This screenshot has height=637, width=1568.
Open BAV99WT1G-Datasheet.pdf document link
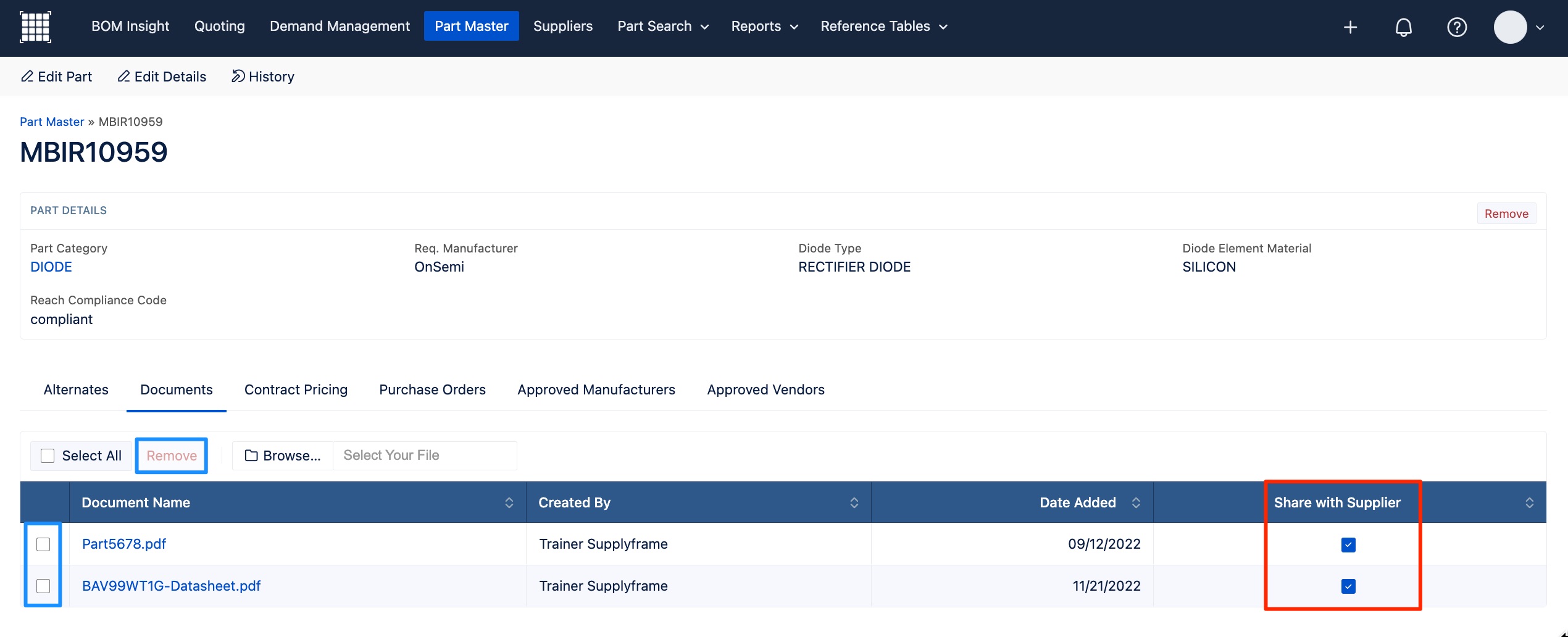(172, 586)
